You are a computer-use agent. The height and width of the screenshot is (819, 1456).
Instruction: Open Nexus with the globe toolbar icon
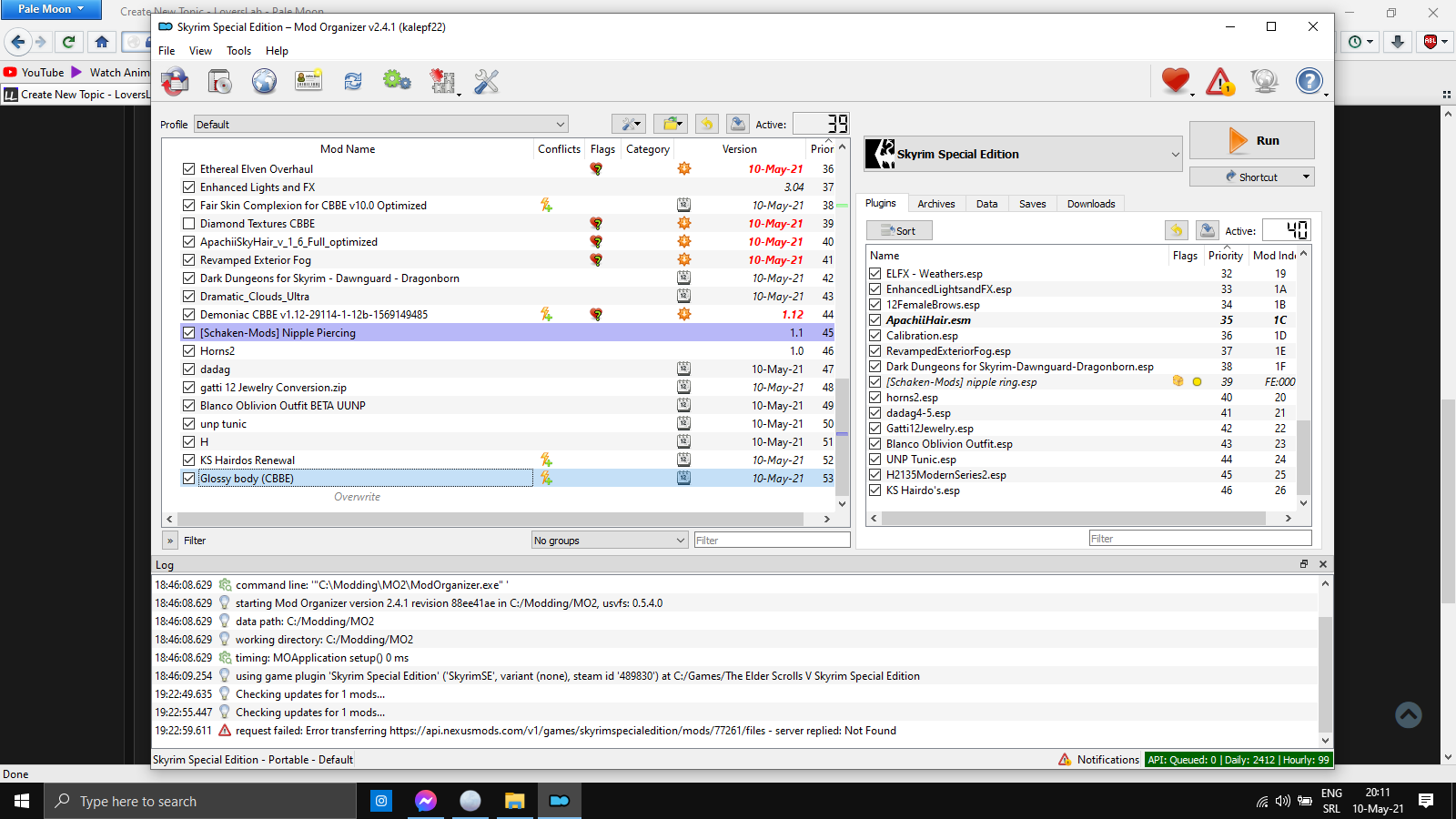coord(265,82)
